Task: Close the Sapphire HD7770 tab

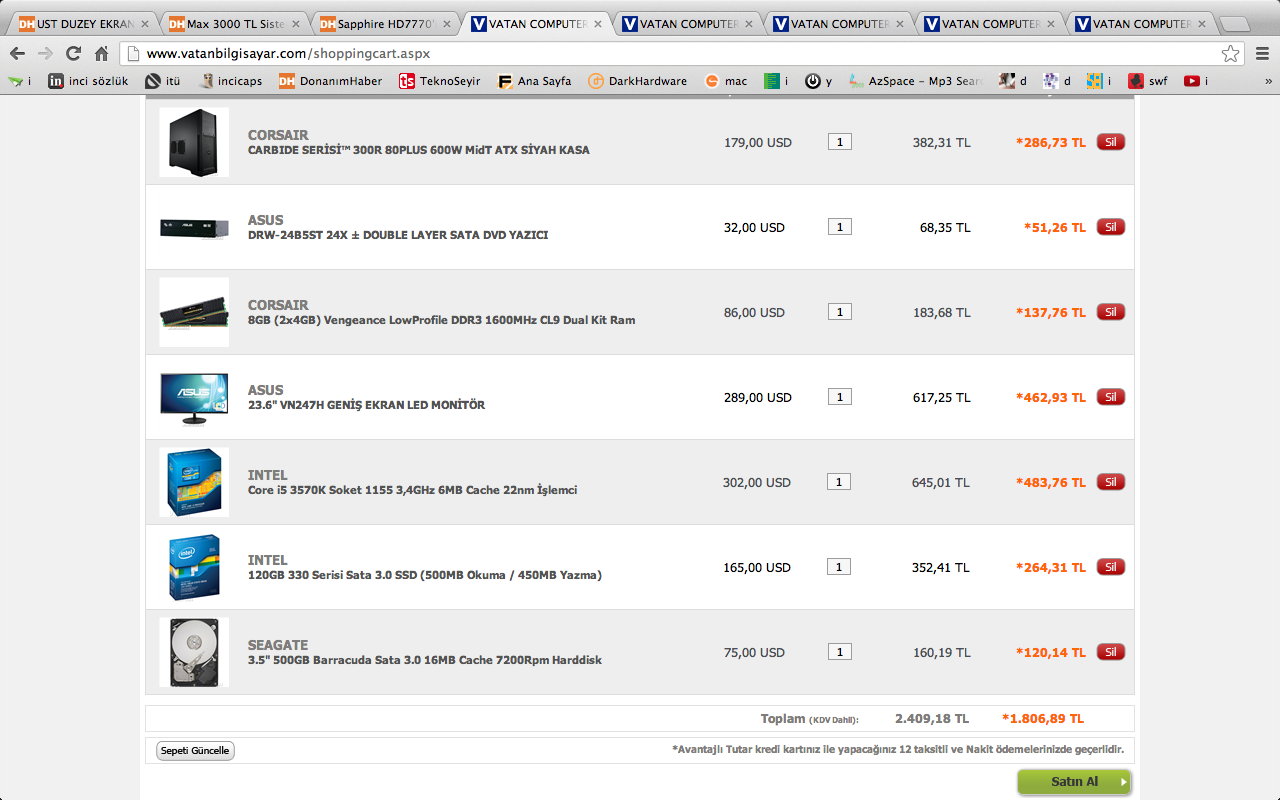Action: tap(446, 23)
